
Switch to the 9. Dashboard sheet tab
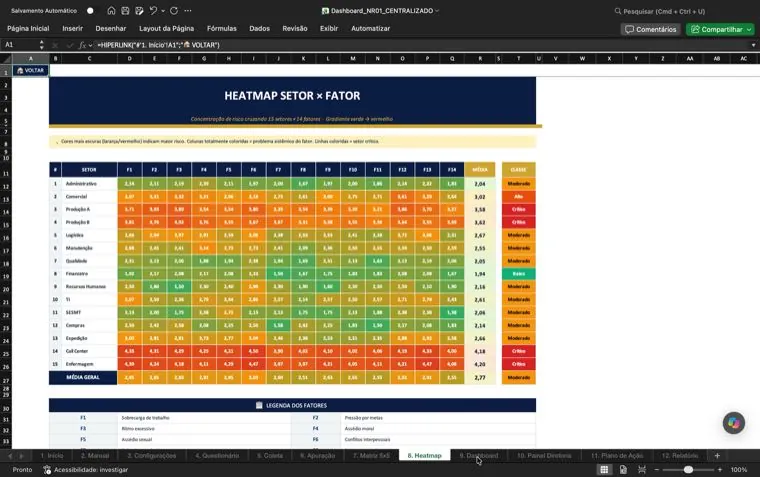coord(479,456)
